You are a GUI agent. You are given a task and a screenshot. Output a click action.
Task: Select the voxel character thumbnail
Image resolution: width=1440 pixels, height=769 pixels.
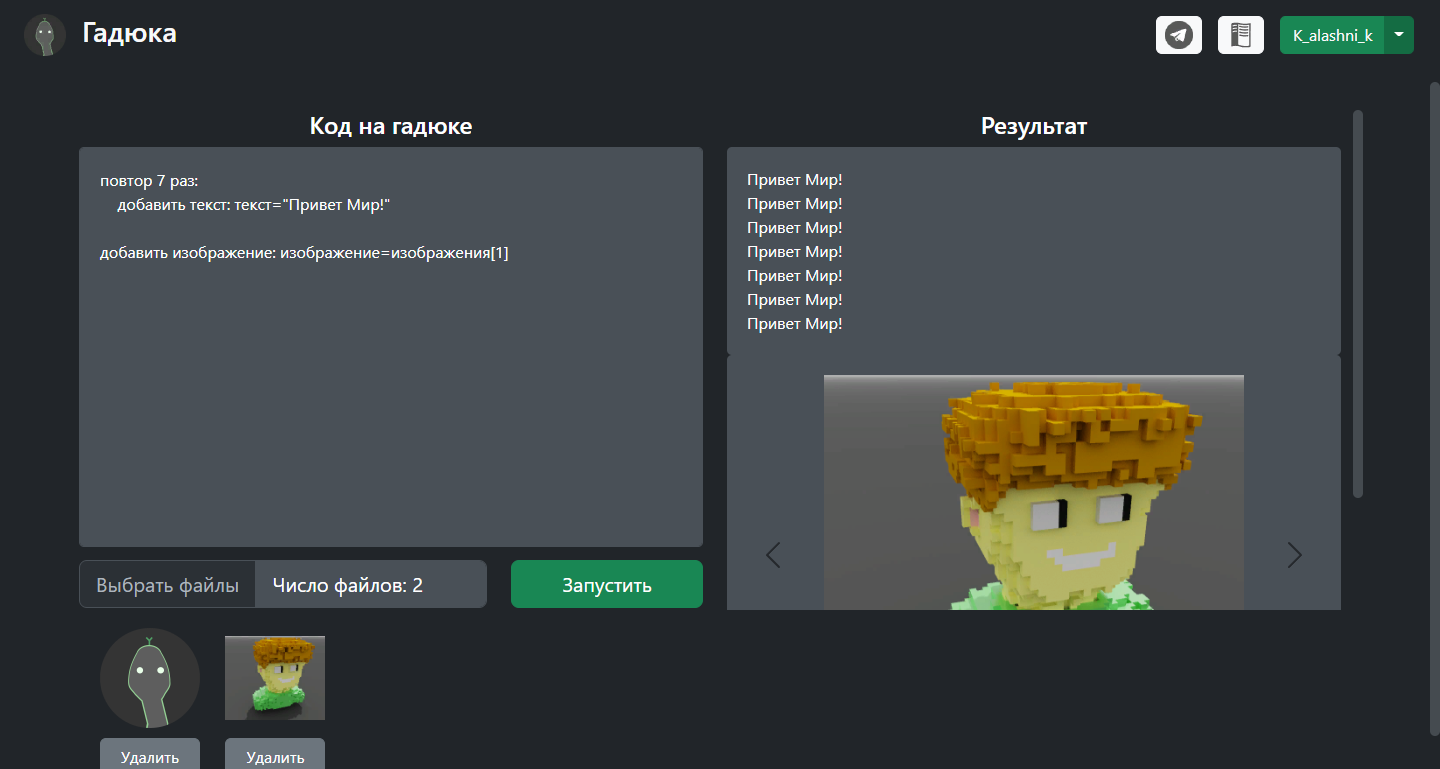(x=275, y=678)
